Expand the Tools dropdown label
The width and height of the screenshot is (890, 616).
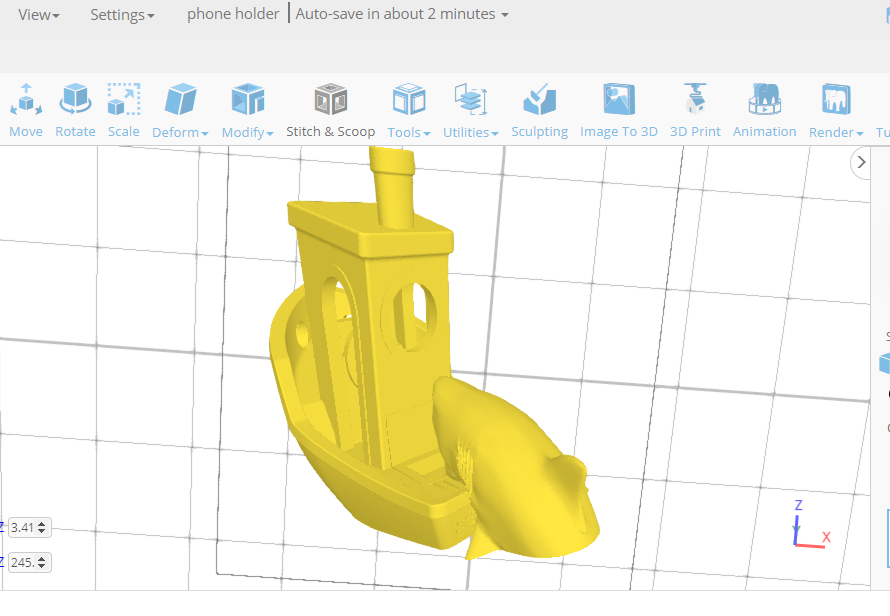pos(409,132)
